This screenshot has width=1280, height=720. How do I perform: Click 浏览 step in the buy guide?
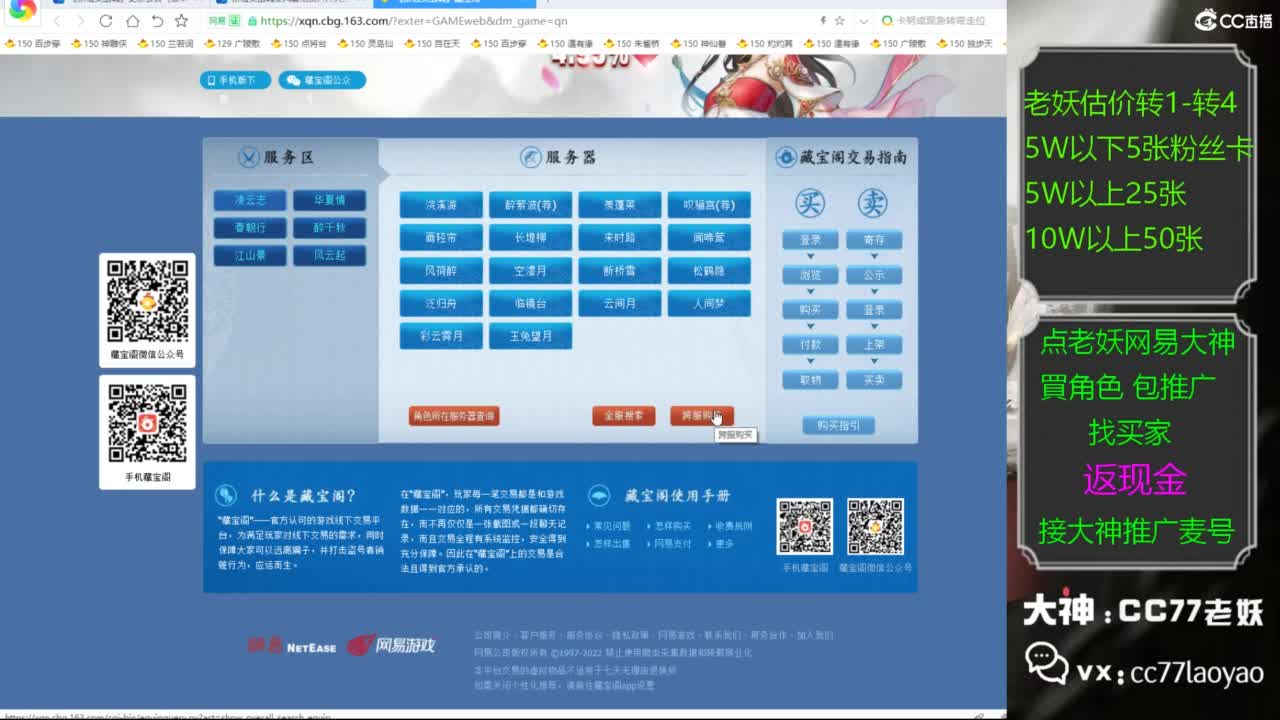(810, 275)
